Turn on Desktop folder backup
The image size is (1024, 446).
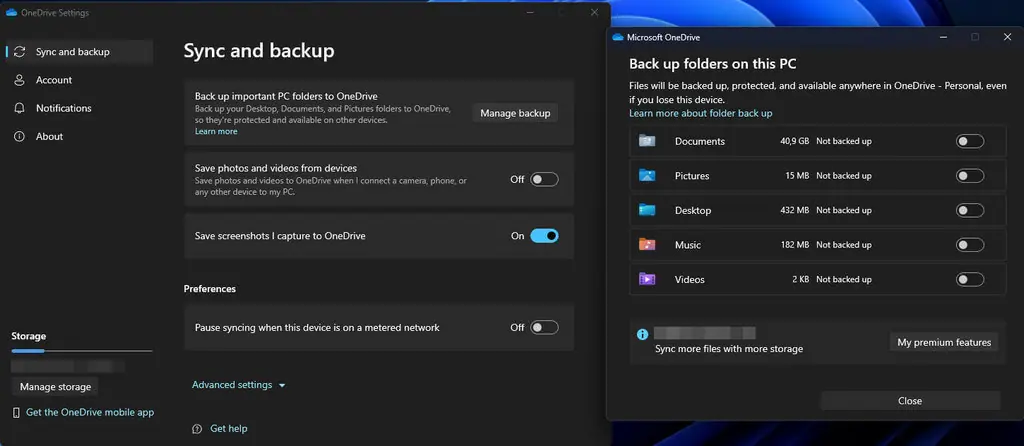coord(970,210)
